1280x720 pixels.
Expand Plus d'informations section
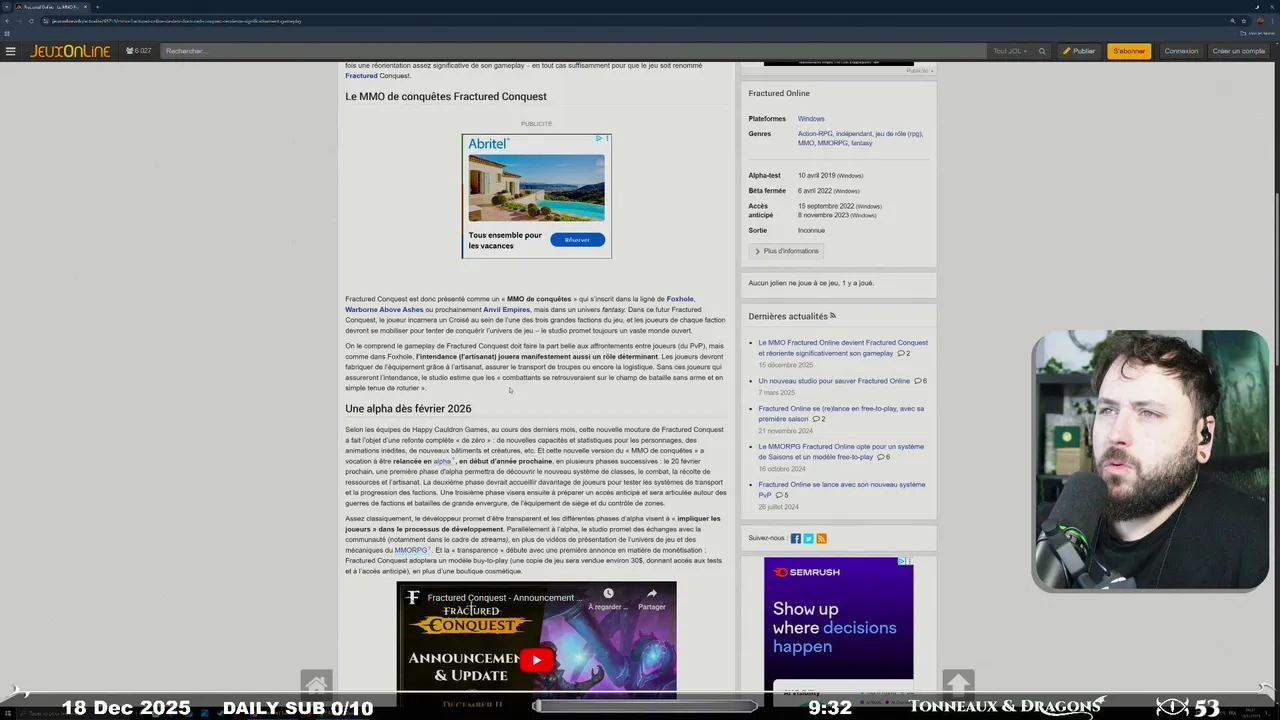pos(786,251)
